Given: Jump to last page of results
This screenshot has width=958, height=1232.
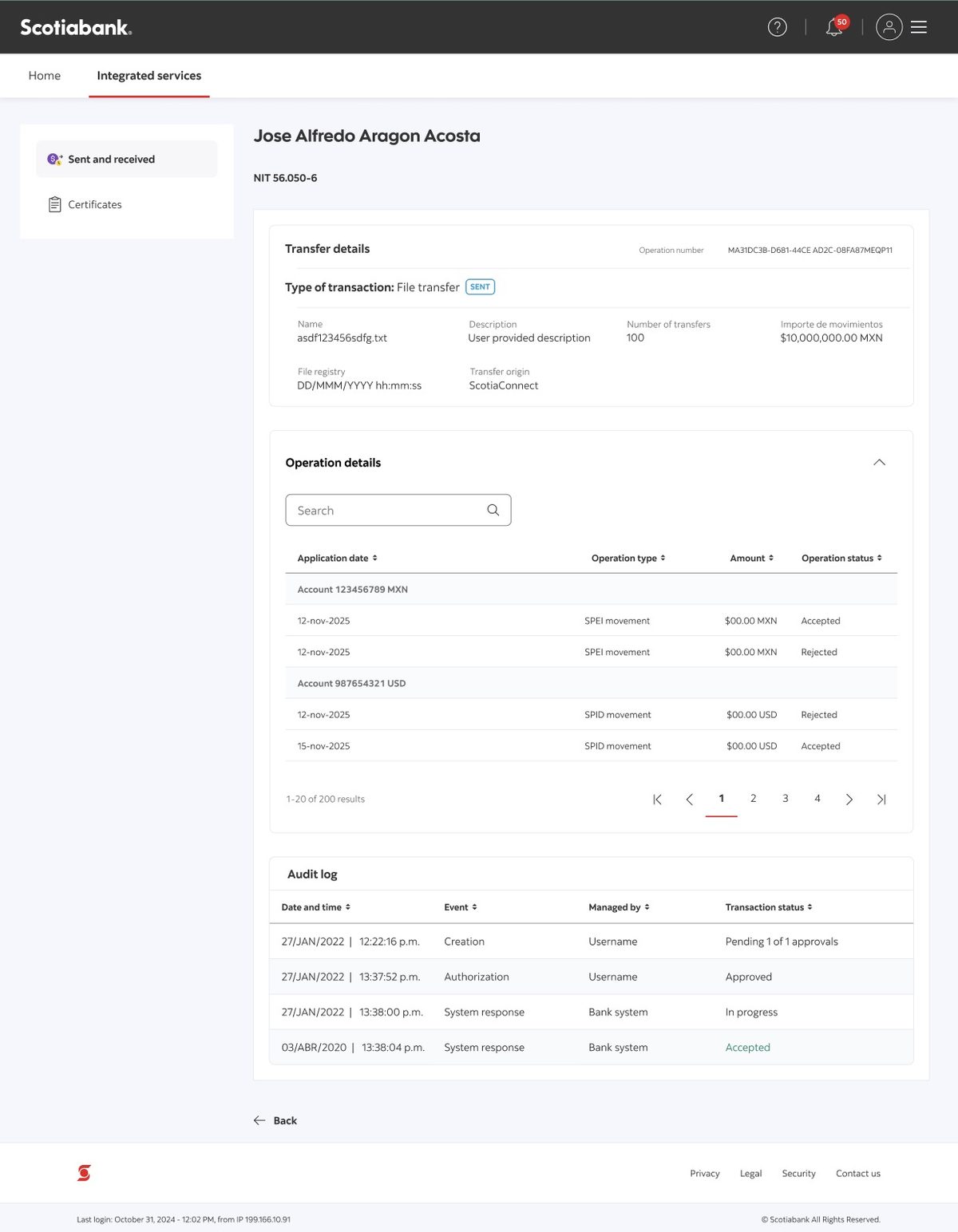Looking at the screenshot, I should (881, 799).
